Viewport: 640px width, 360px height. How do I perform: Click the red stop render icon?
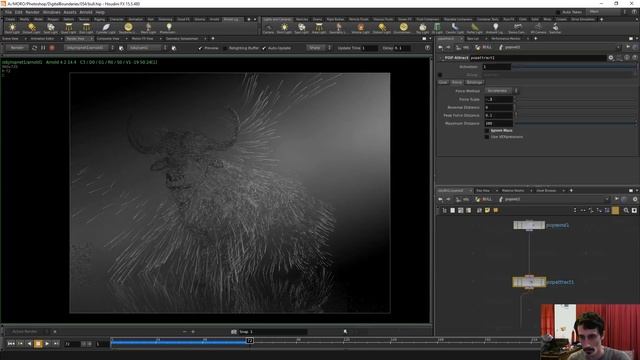click(x=52, y=48)
